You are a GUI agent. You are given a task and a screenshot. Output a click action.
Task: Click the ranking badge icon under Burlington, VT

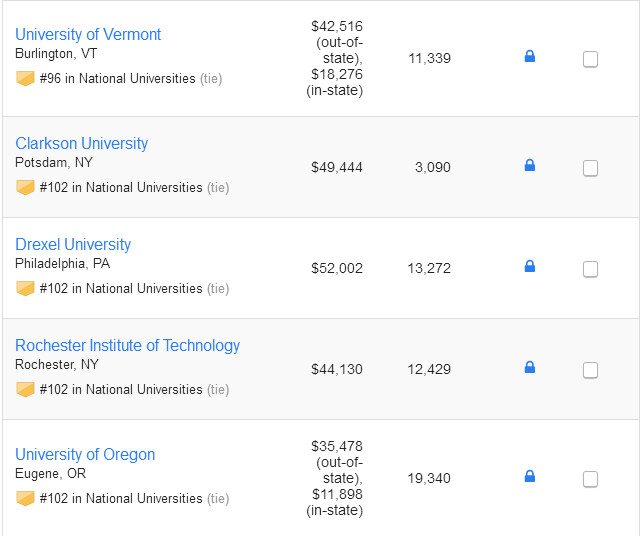coord(25,78)
